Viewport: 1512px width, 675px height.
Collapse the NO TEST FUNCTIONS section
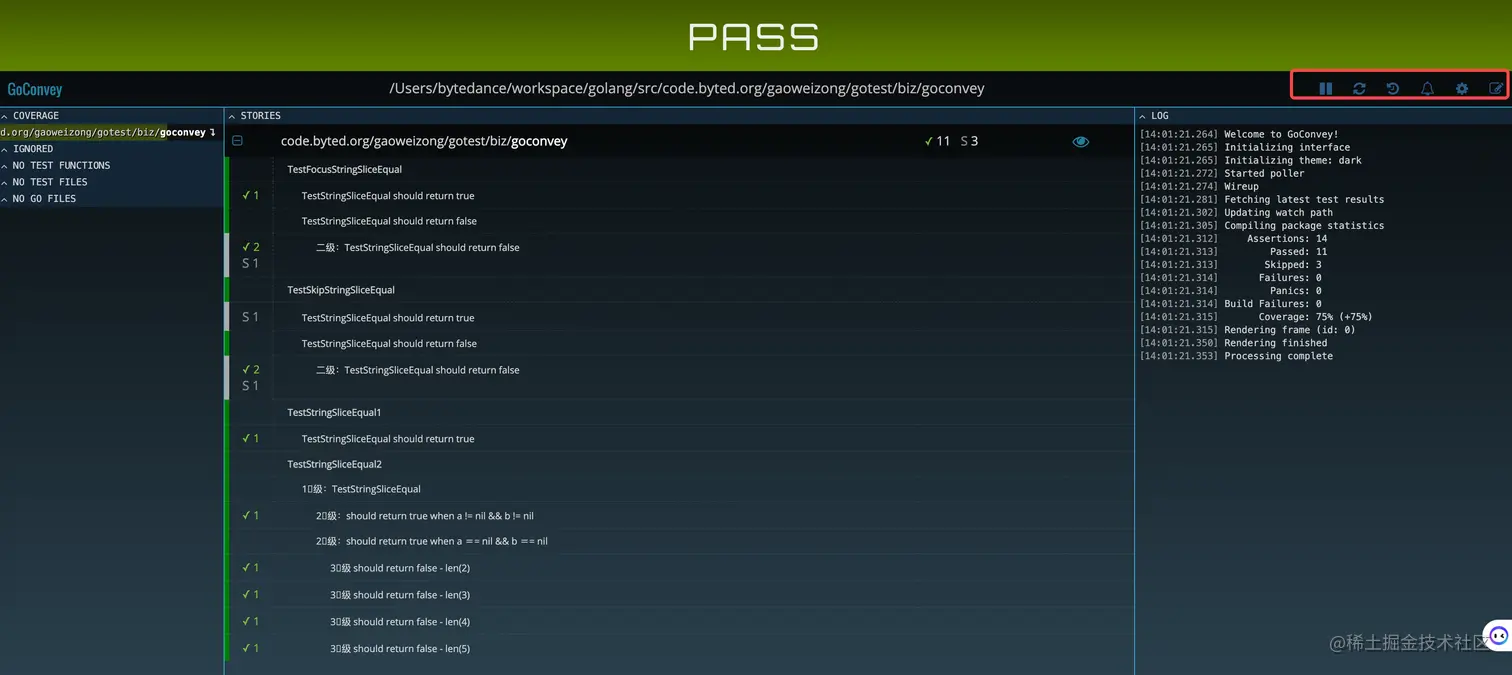pos(112,165)
